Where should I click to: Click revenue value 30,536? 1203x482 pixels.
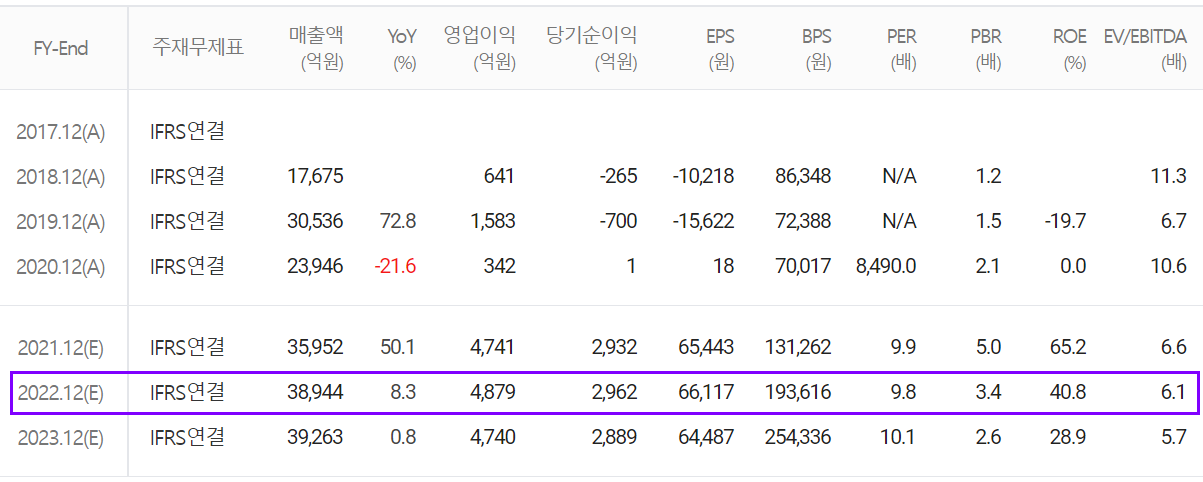point(316,222)
